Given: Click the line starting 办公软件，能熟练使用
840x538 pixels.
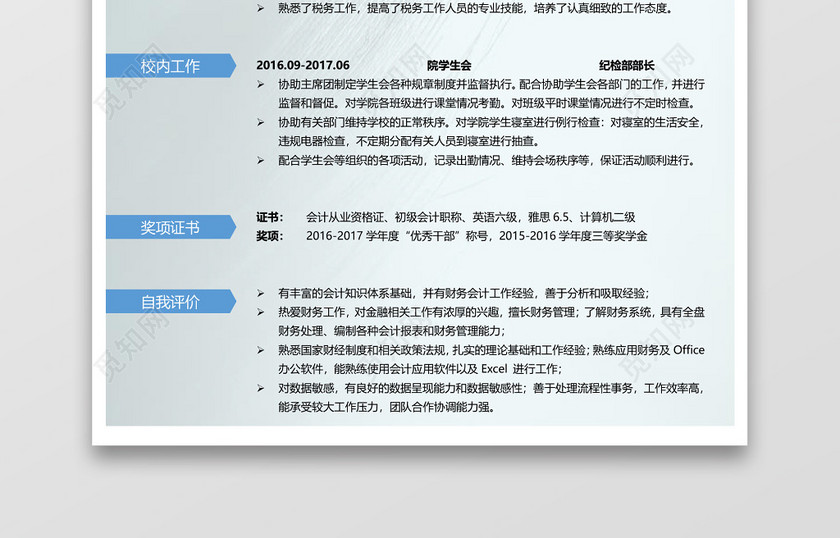Looking at the screenshot, I should coord(420,369).
